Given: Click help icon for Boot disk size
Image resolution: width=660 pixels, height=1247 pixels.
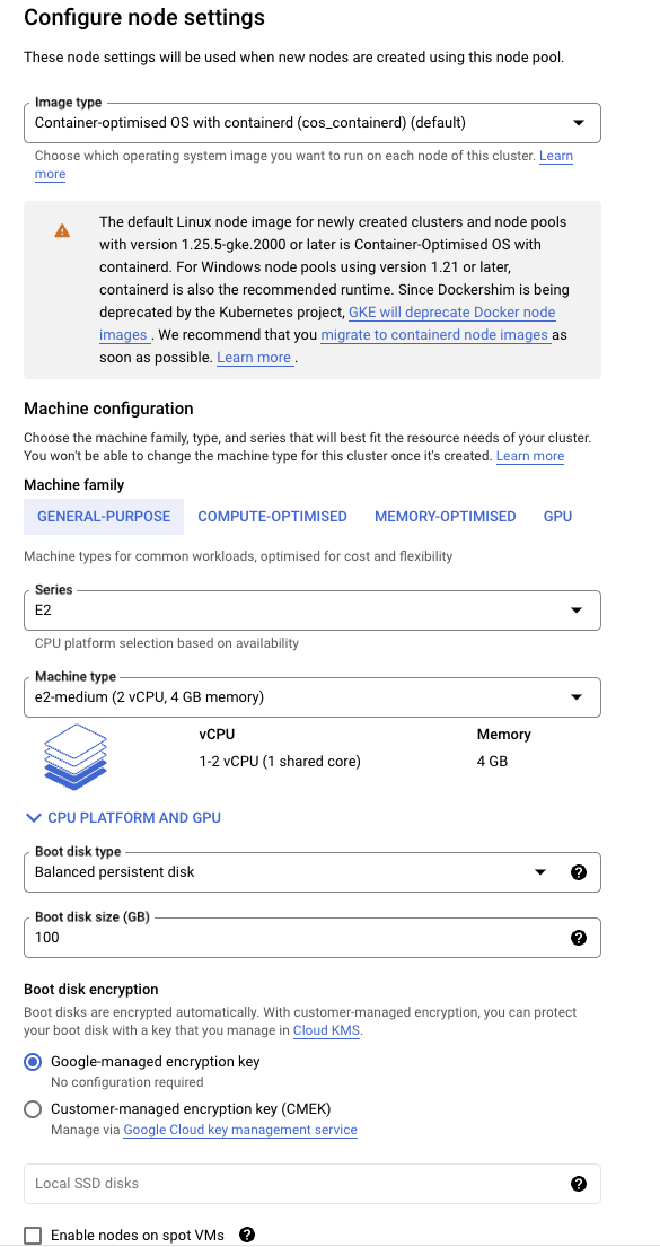Looking at the screenshot, I should (x=578, y=937).
